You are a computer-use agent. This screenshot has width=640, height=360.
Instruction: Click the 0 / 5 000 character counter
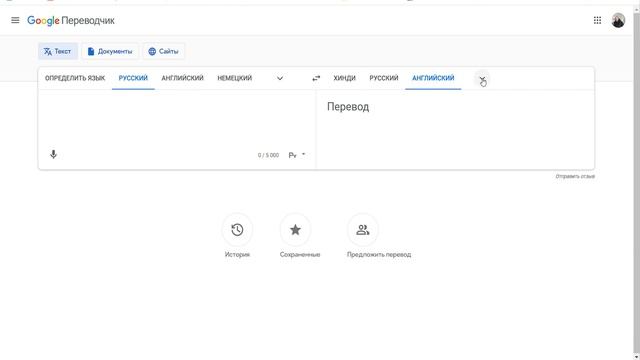tap(268, 155)
